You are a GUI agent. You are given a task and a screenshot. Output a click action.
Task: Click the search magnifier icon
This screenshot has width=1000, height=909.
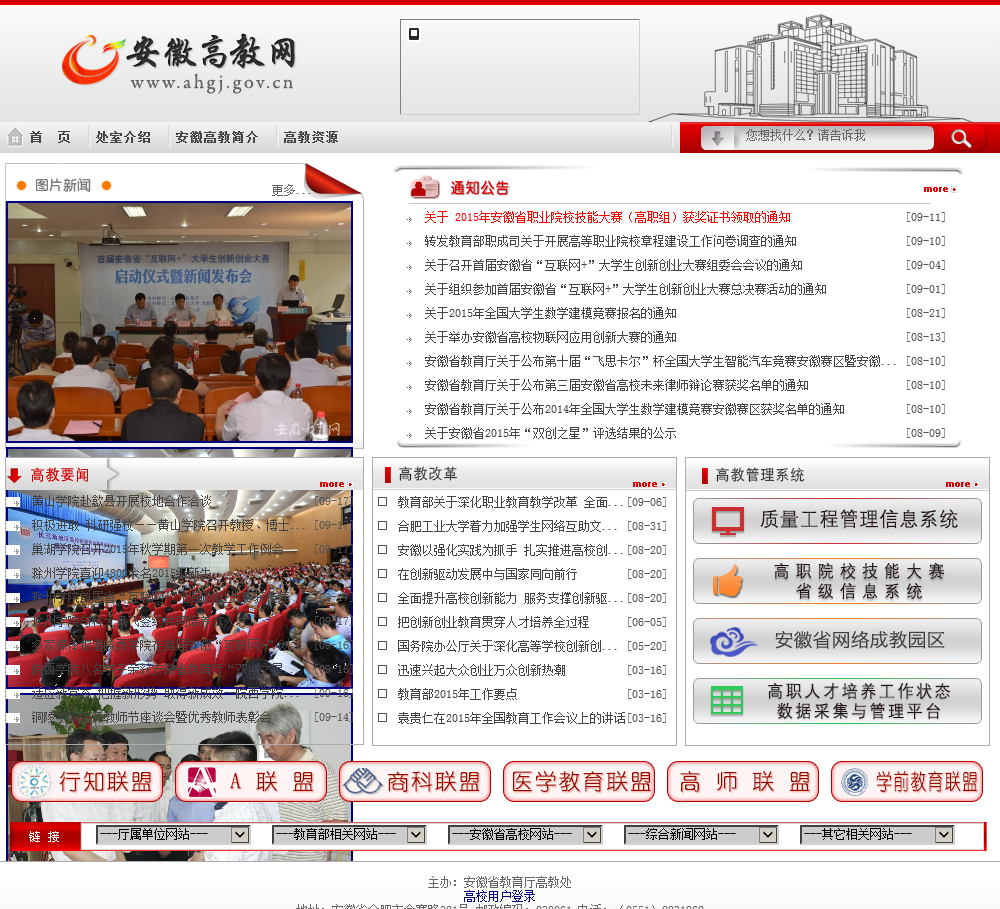(x=960, y=138)
